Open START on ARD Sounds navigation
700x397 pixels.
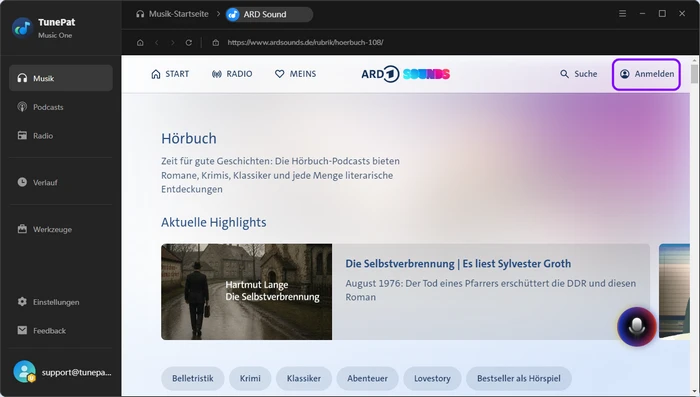coord(170,74)
